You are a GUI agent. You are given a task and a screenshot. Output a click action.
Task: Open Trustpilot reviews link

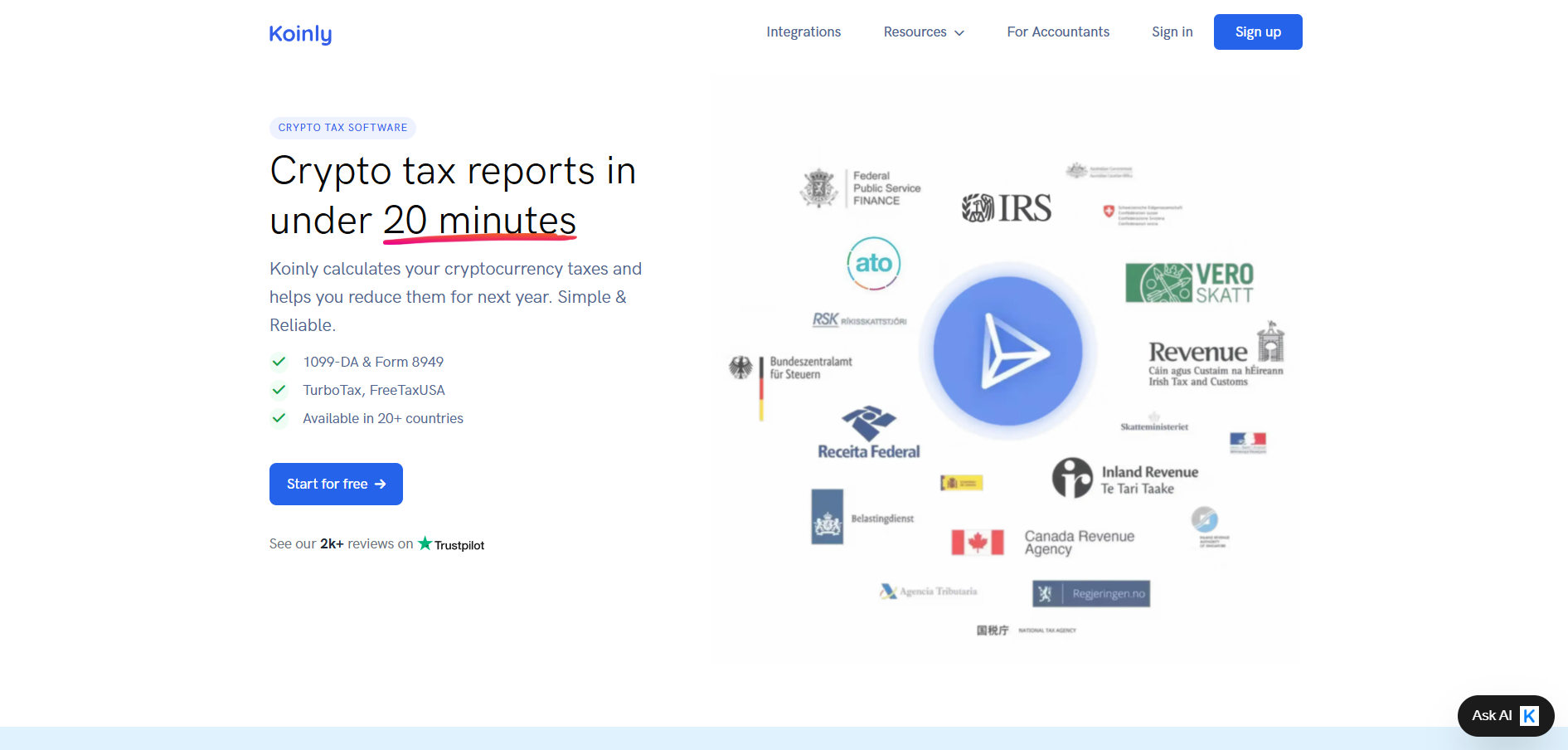coord(451,544)
